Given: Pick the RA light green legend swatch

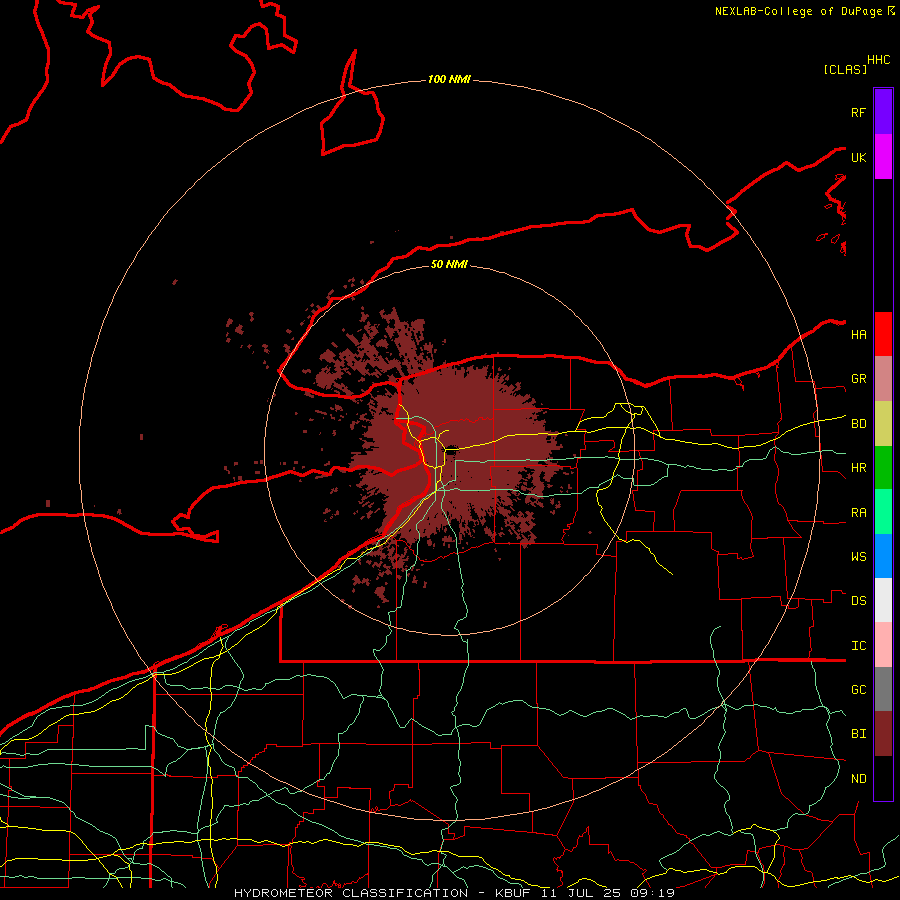Looking at the screenshot, I should pyautogui.click(x=883, y=512).
